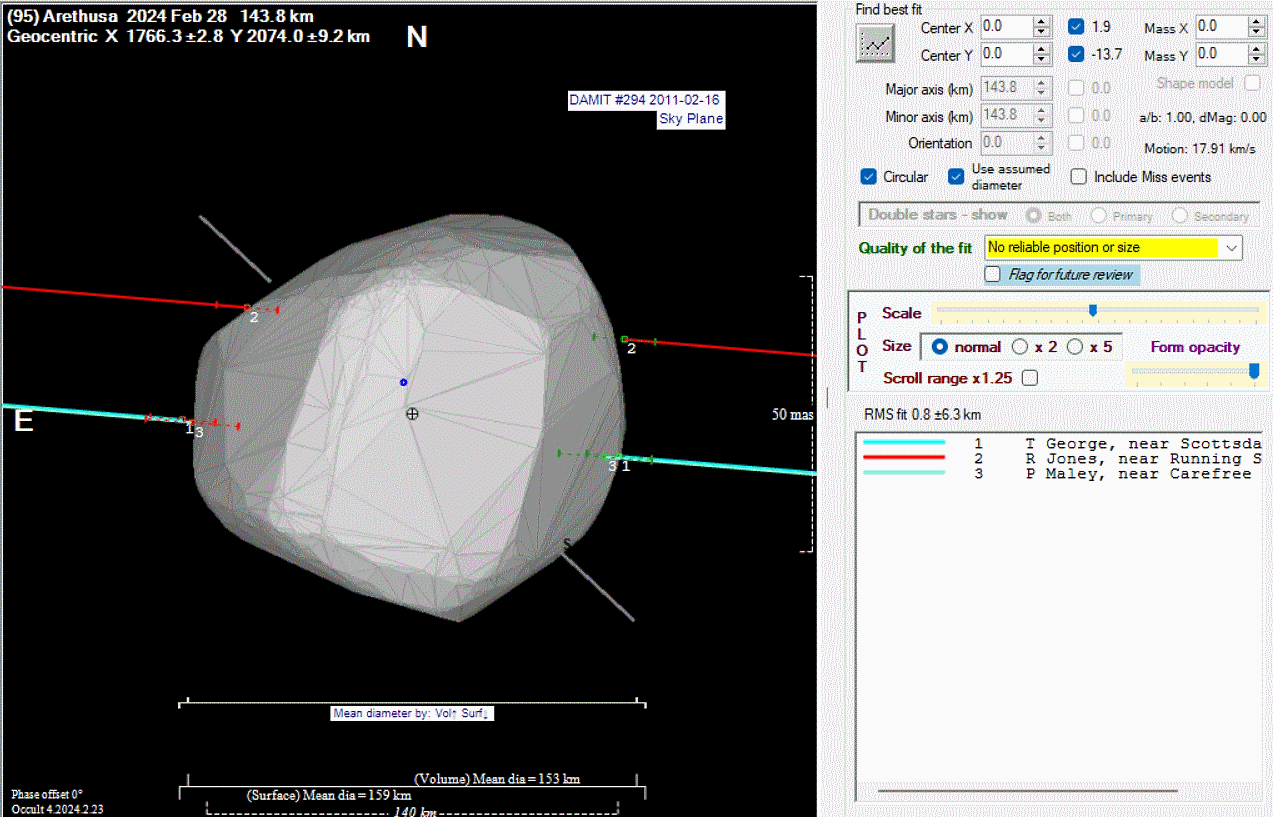The width and height of the screenshot is (1273, 817).
Task: Increase Center X with up arrow
Action: pyautogui.click(x=1041, y=22)
